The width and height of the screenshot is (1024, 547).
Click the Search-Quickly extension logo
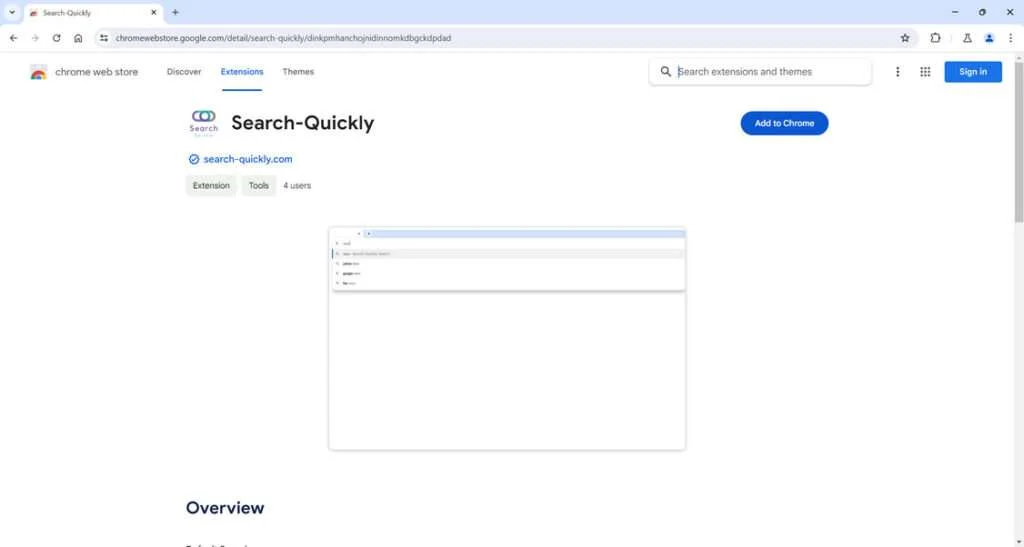tap(203, 123)
